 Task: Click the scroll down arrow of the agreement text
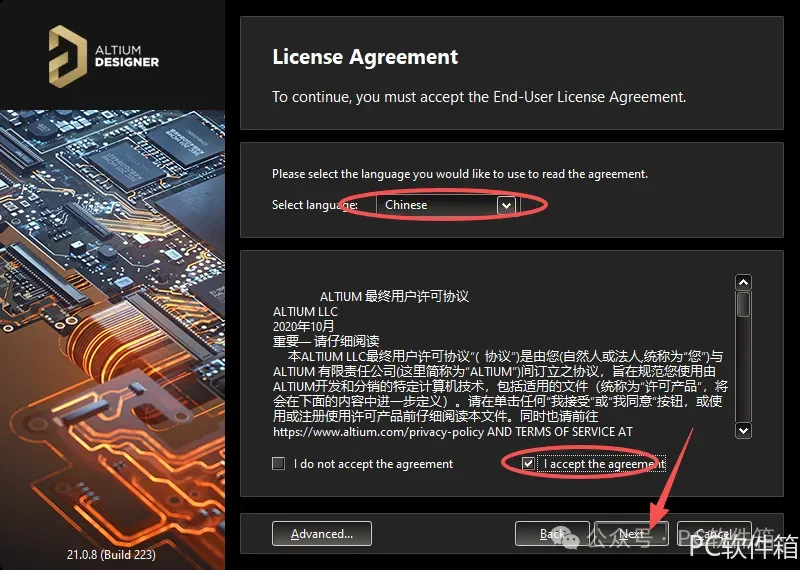[743, 430]
